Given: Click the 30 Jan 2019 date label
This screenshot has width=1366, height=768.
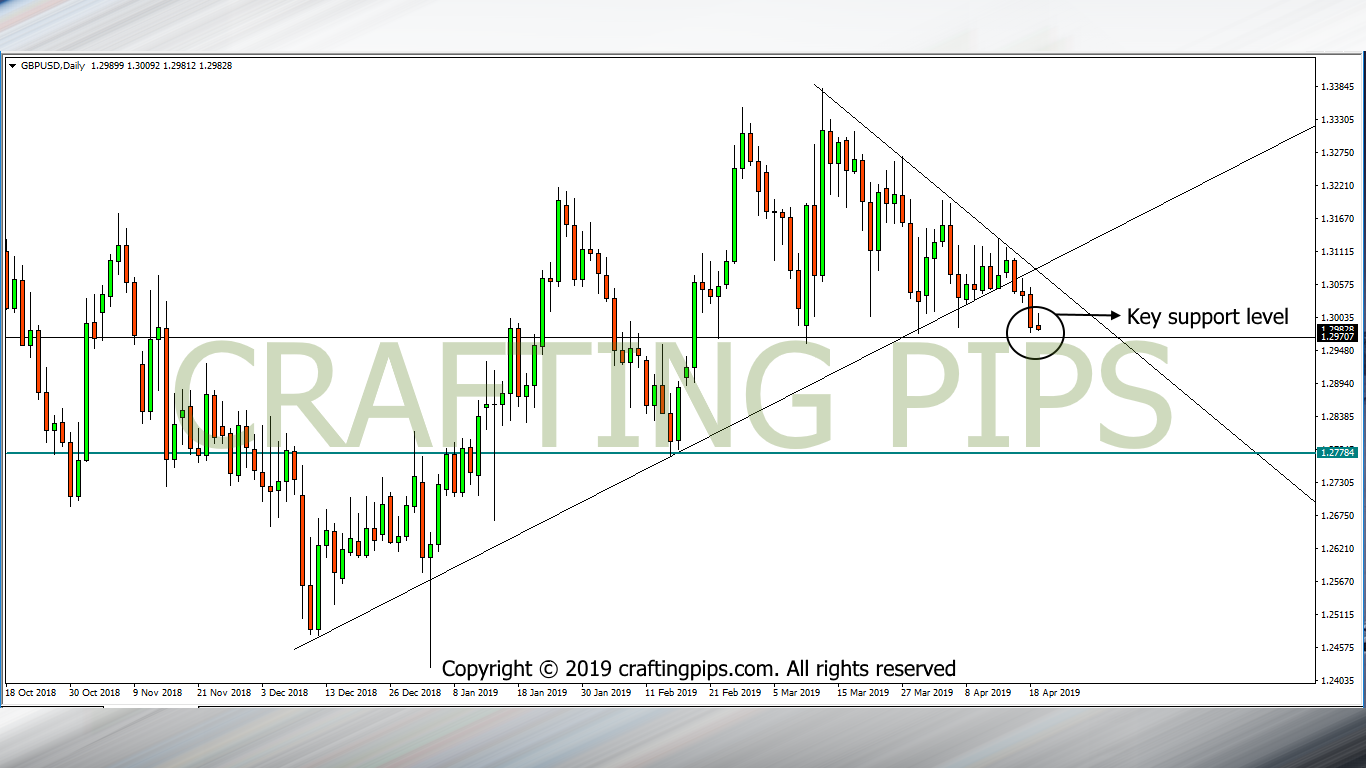Looking at the screenshot, I should [x=606, y=692].
